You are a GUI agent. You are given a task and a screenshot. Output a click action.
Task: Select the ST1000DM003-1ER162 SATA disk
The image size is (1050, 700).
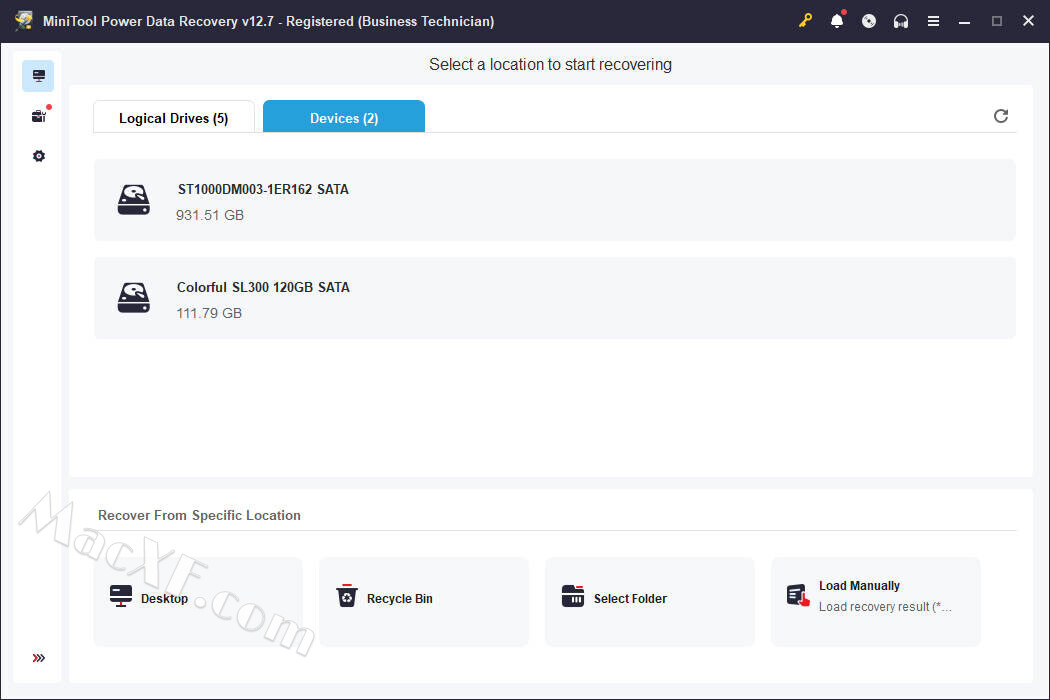[x=554, y=200]
